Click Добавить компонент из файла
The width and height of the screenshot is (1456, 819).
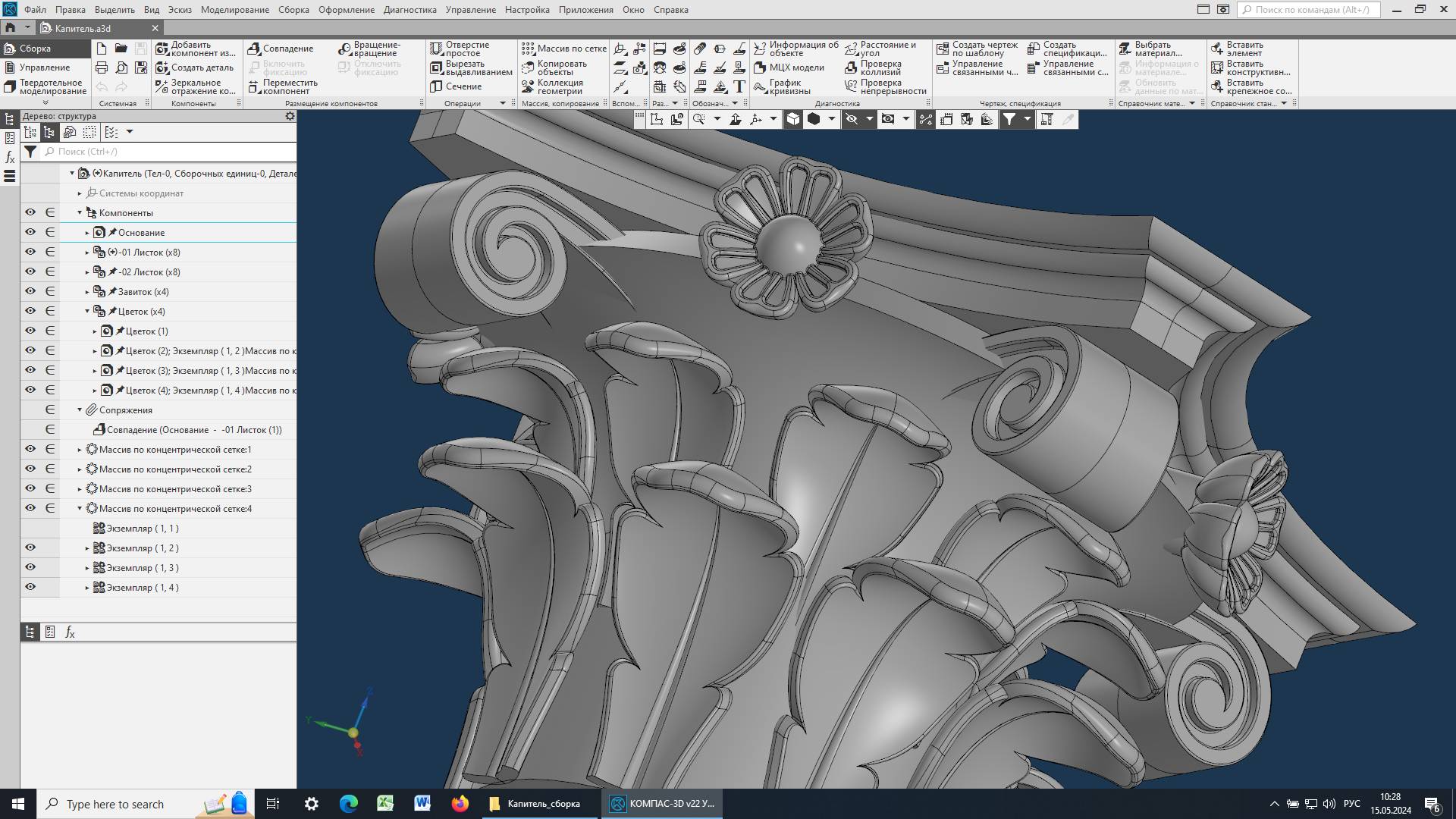[x=196, y=49]
